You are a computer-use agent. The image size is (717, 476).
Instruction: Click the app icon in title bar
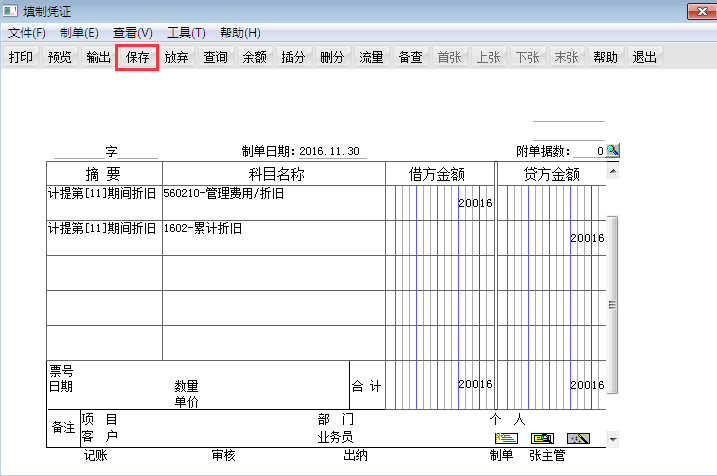[10, 12]
